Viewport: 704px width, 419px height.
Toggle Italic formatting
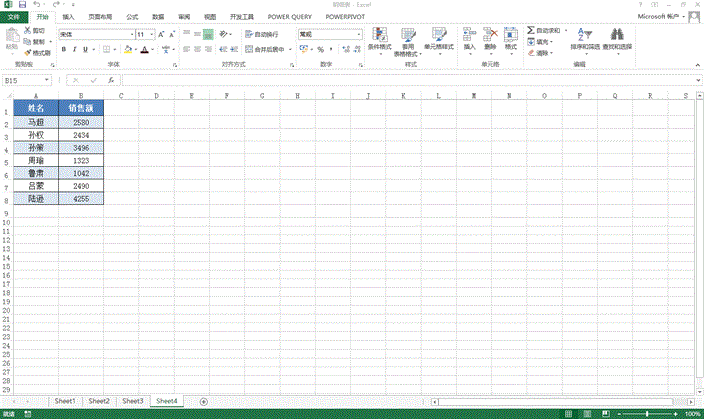pos(76,49)
